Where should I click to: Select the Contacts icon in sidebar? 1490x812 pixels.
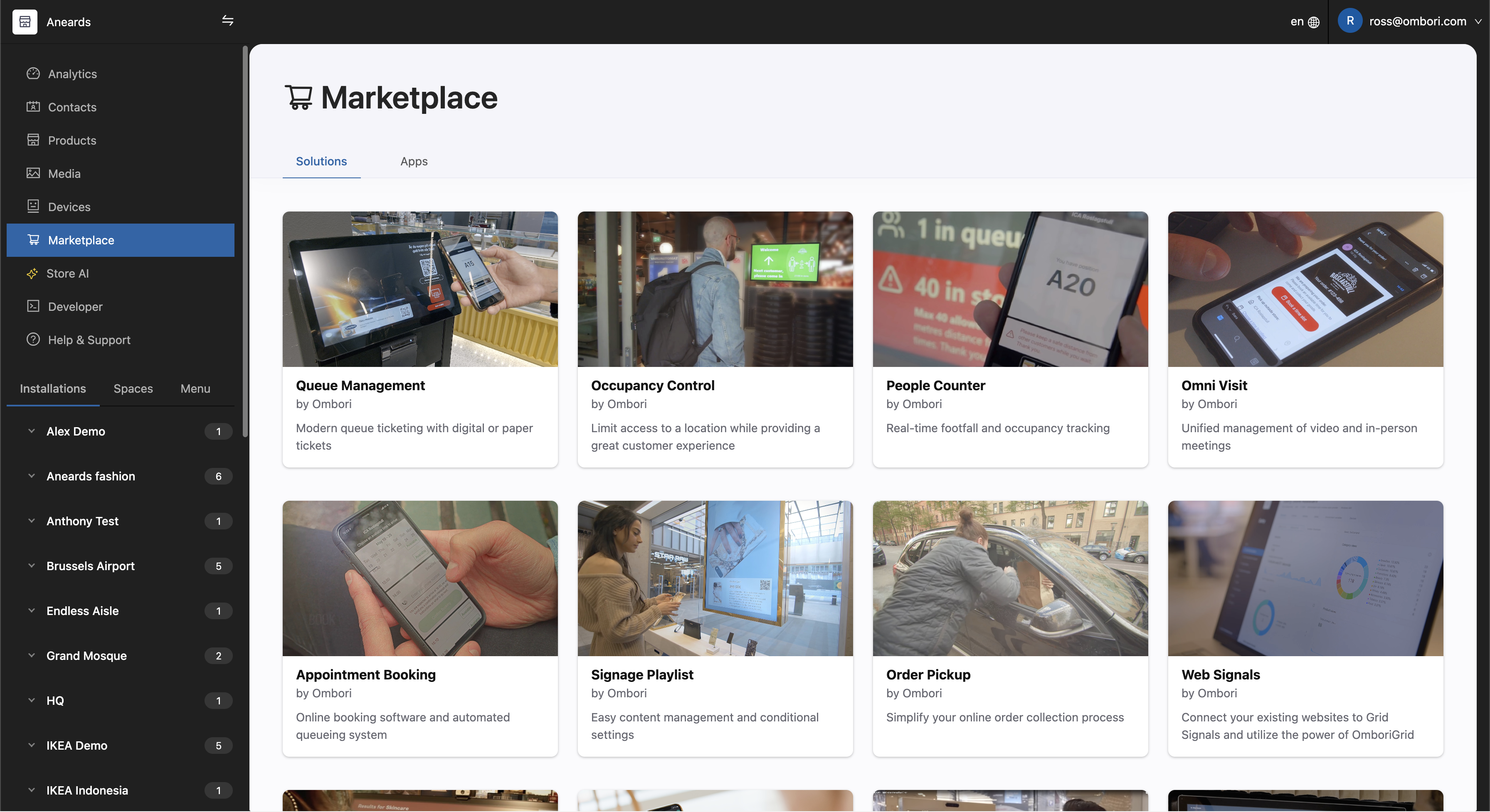[x=34, y=107]
